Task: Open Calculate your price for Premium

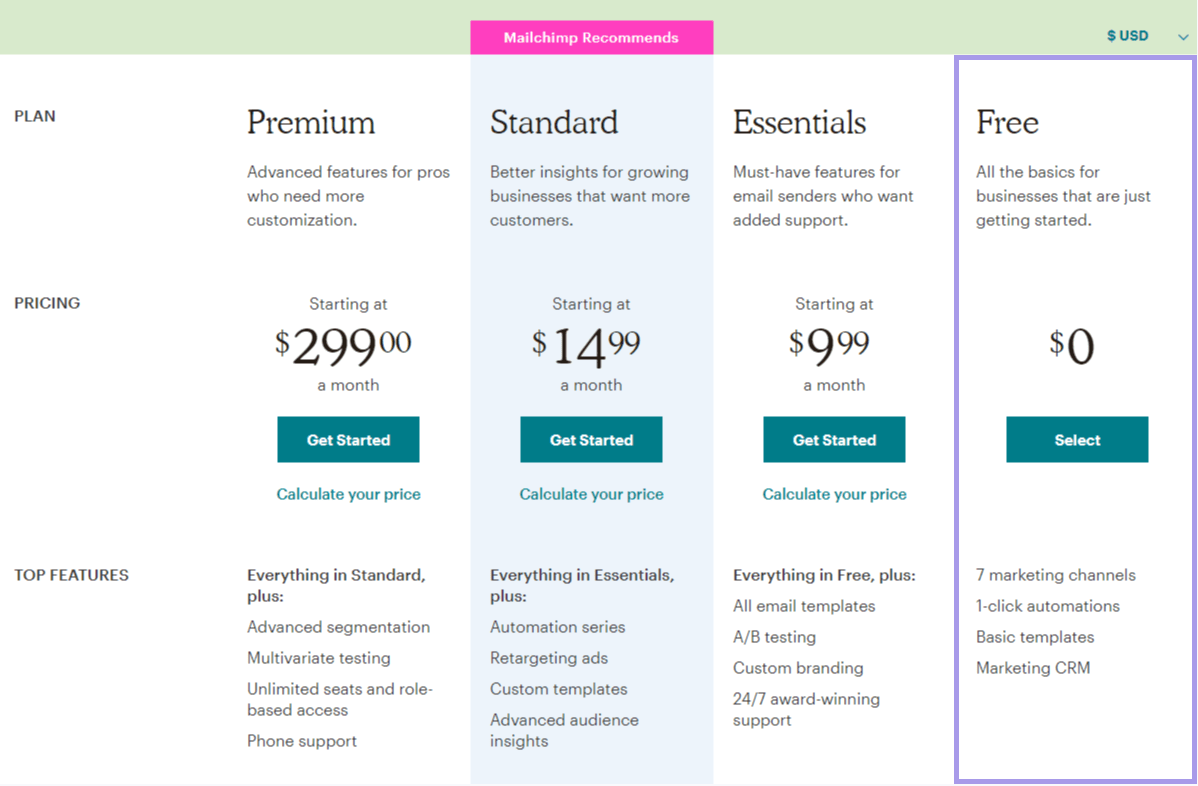Action: [348, 494]
